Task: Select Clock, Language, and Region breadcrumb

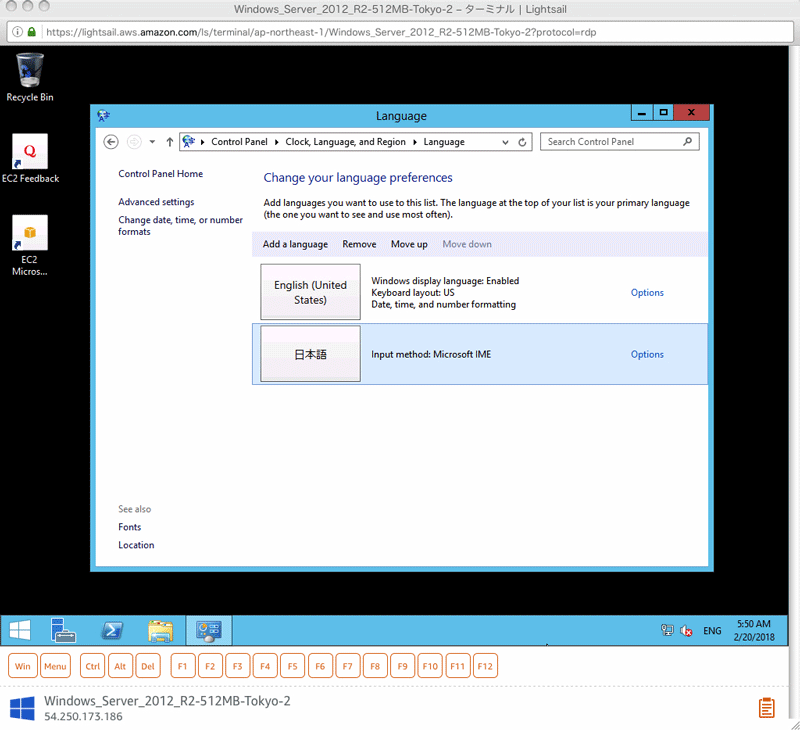Action: click(x=345, y=142)
